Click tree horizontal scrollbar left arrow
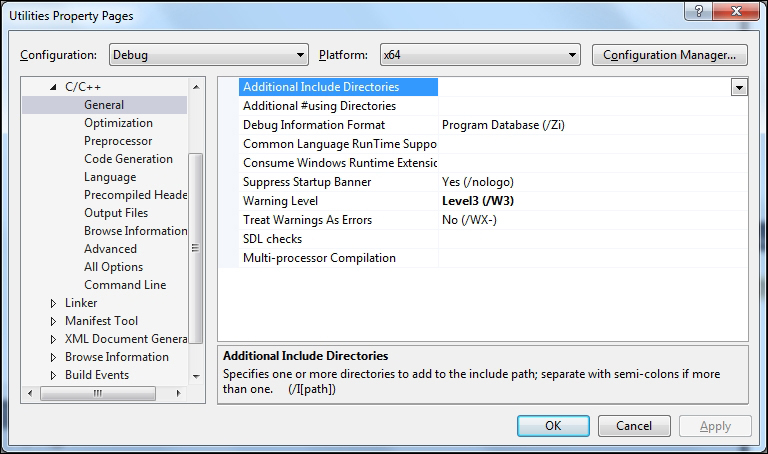The width and height of the screenshot is (768, 454). [30, 393]
